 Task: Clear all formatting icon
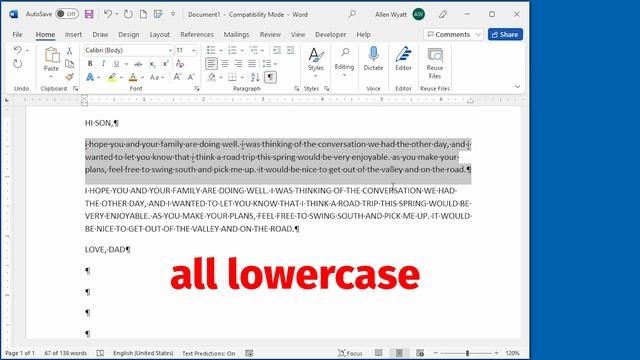point(180,64)
